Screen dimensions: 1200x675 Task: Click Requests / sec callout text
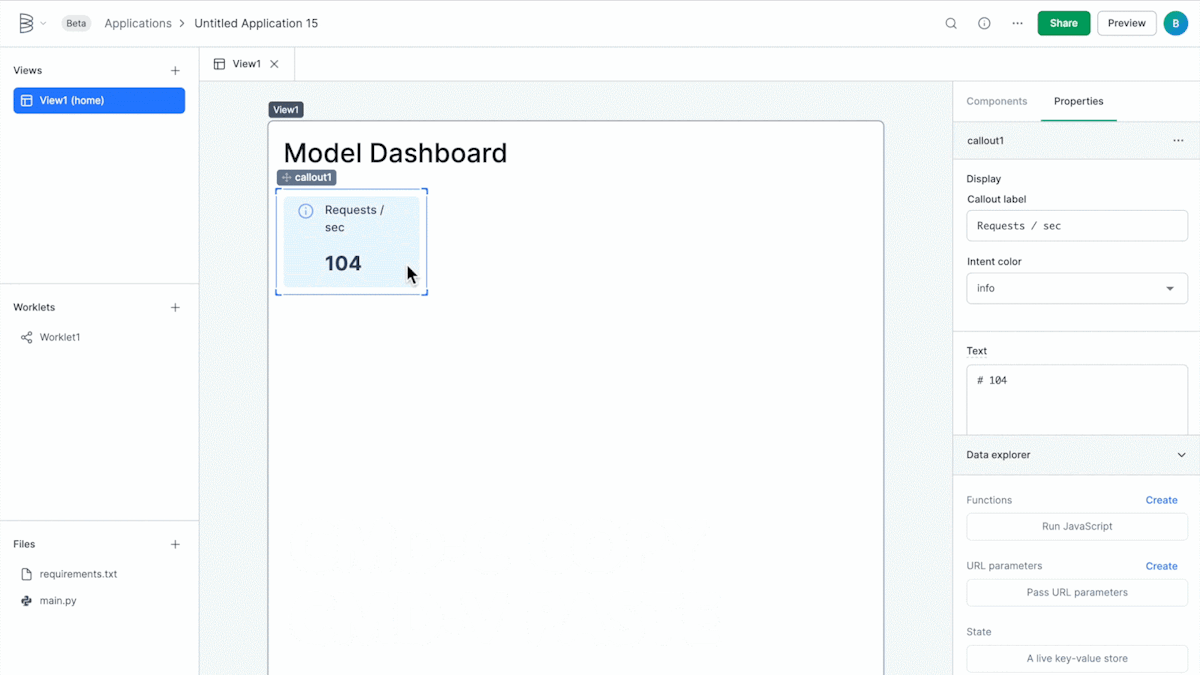355,219
